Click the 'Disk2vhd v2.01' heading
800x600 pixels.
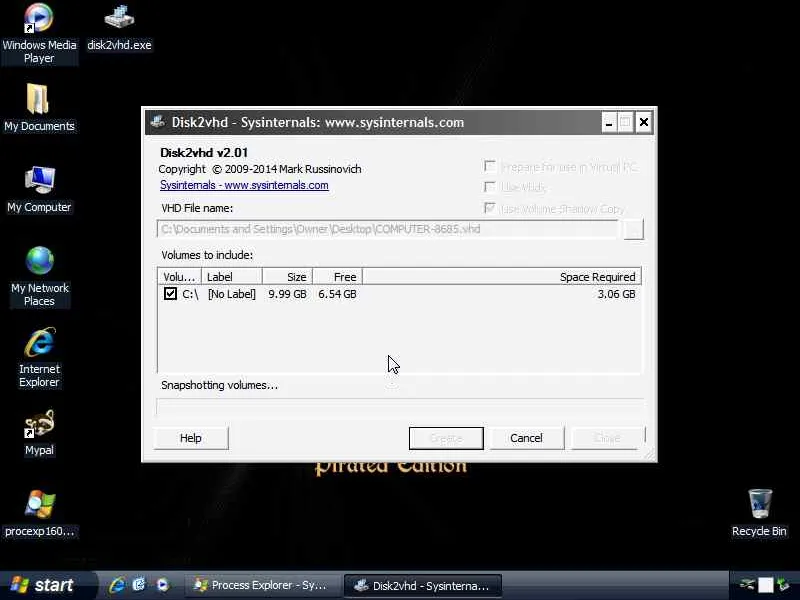coord(204,153)
